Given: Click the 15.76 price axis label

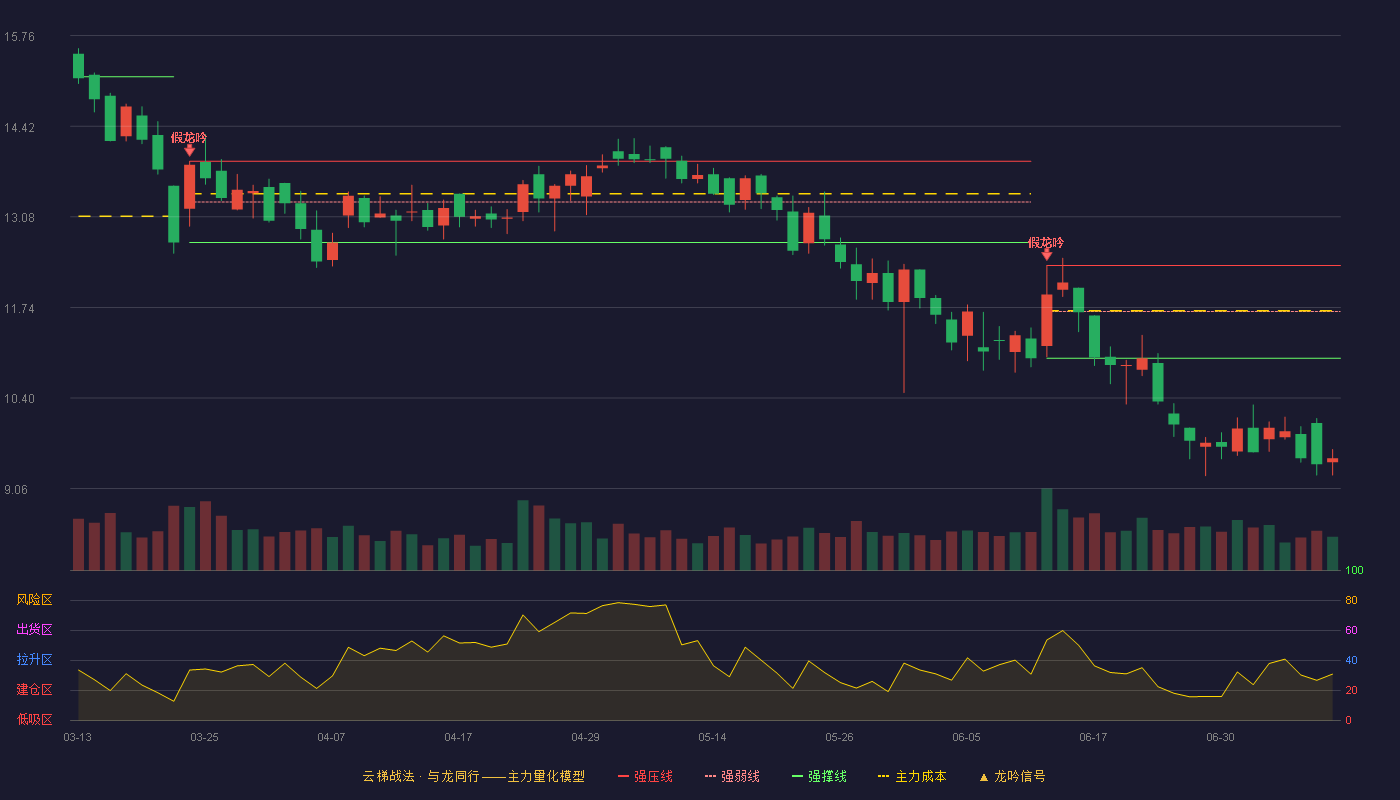Looking at the screenshot, I should [x=19, y=37].
